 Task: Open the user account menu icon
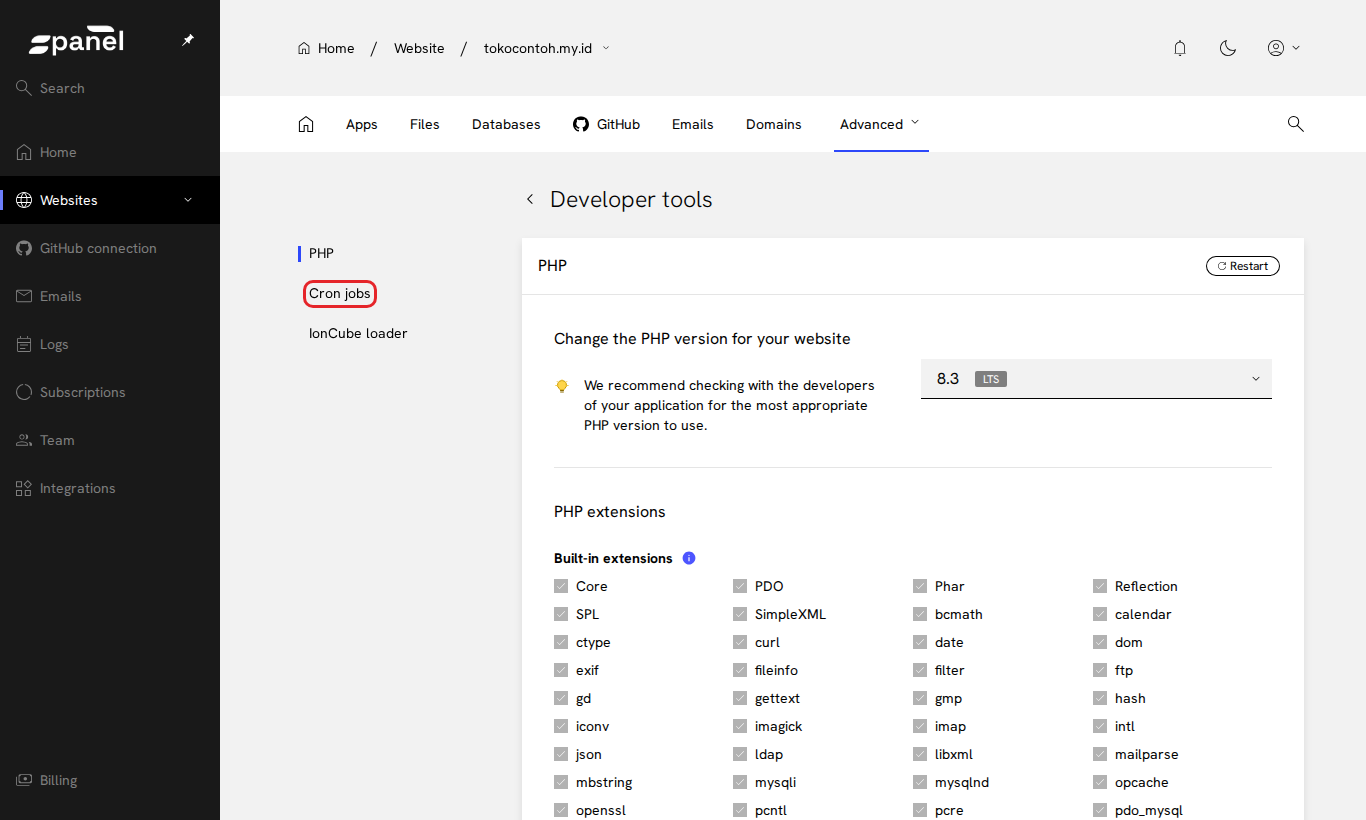pos(1283,48)
